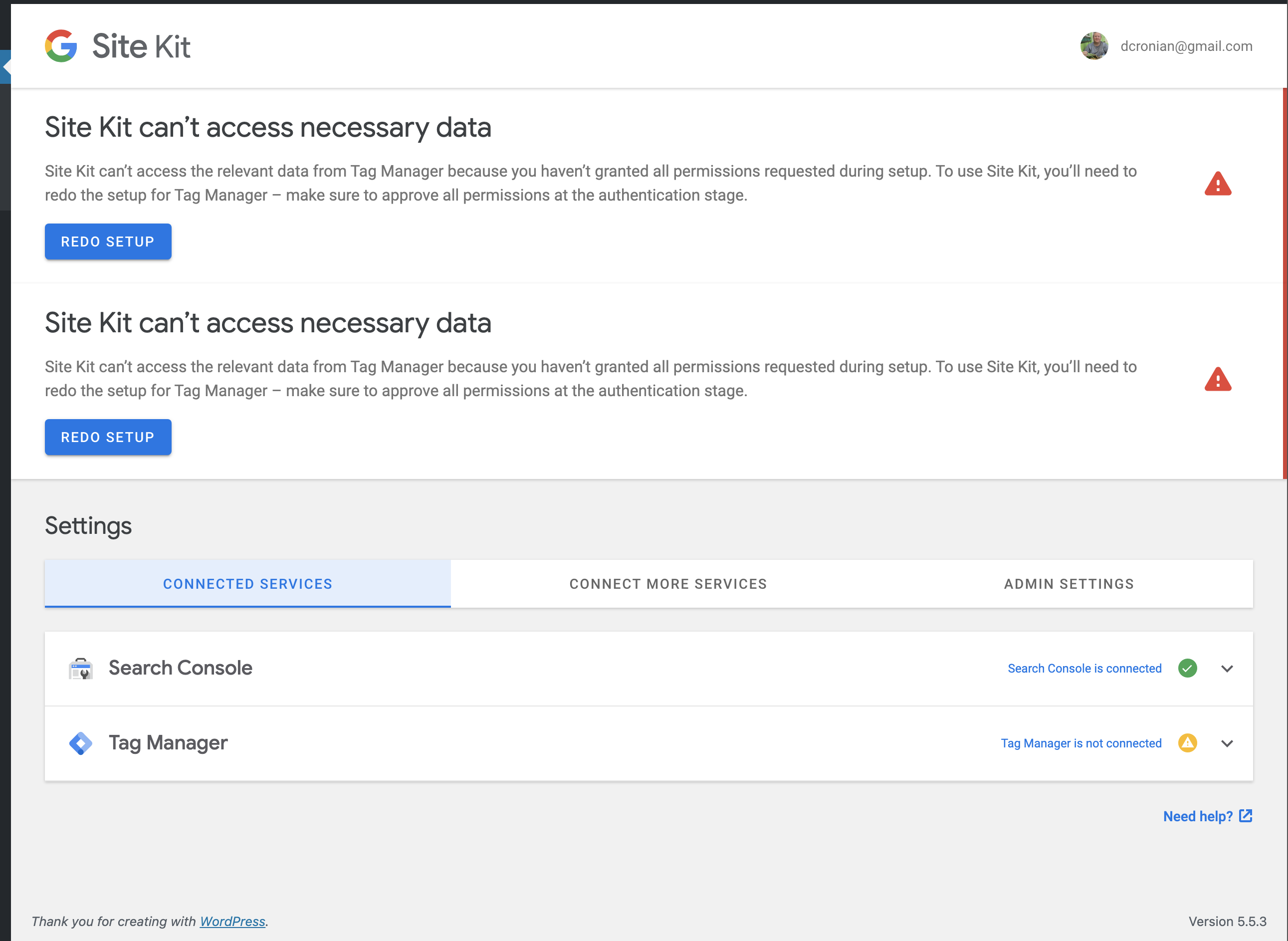Viewport: 1288px width, 941px height.
Task: Click the dcronian@gmail.com account email
Action: pyautogui.click(x=1186, y=46)
